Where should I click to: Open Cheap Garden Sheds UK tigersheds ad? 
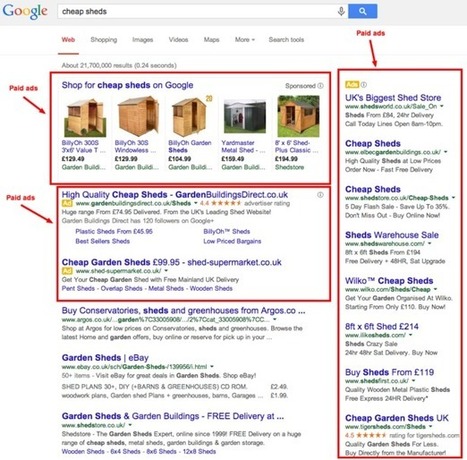pyautogui.click(x=397, y=418)
